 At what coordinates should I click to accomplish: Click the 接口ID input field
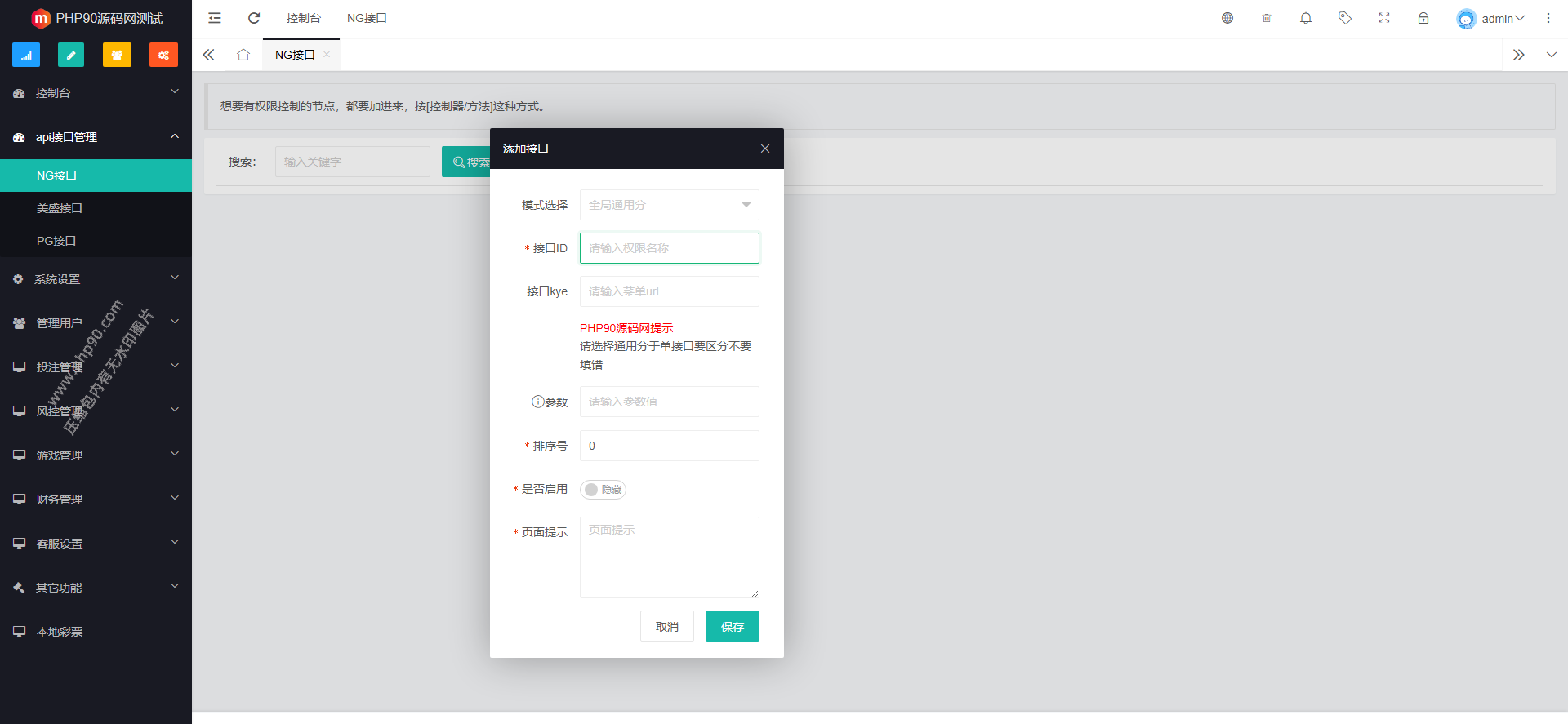(x=669, y=248)
